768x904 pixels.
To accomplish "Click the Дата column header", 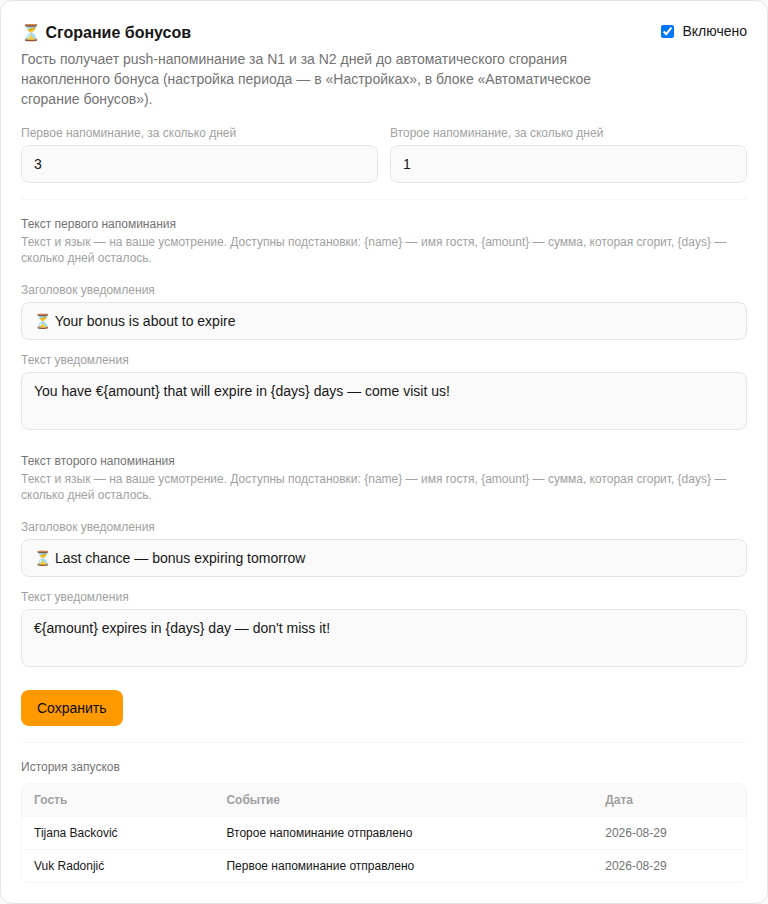I will 619,800.
